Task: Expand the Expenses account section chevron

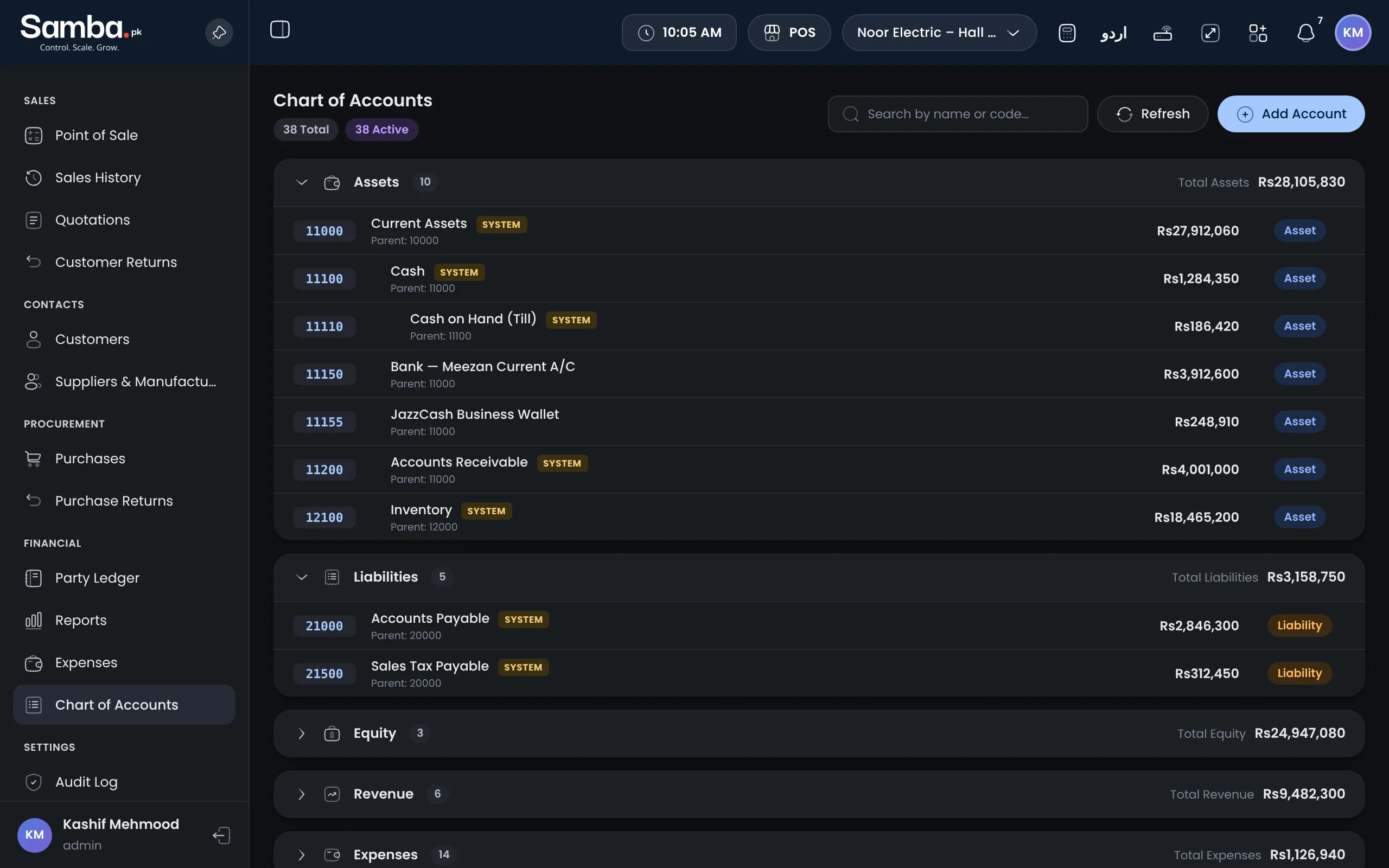Action: [301, 855]
